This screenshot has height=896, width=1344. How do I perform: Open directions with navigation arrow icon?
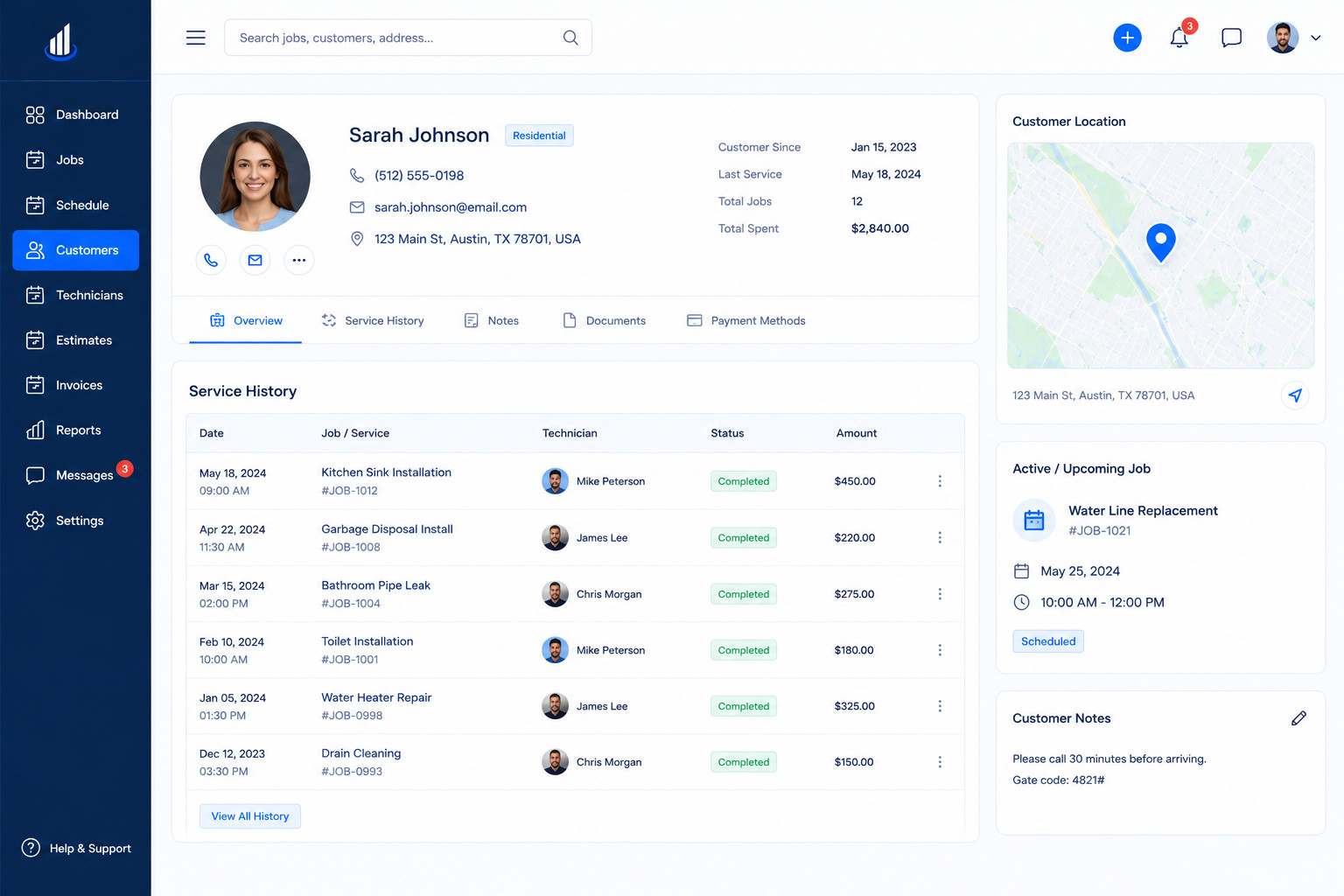pos(1295,395)
